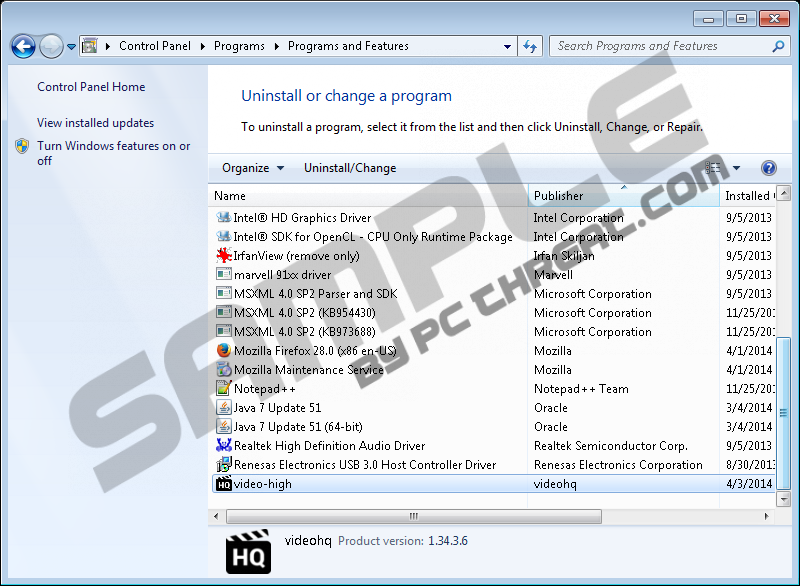Go back with the Back arrow button
Viewport: 800px width, 586px height.
tap(23, 46)
